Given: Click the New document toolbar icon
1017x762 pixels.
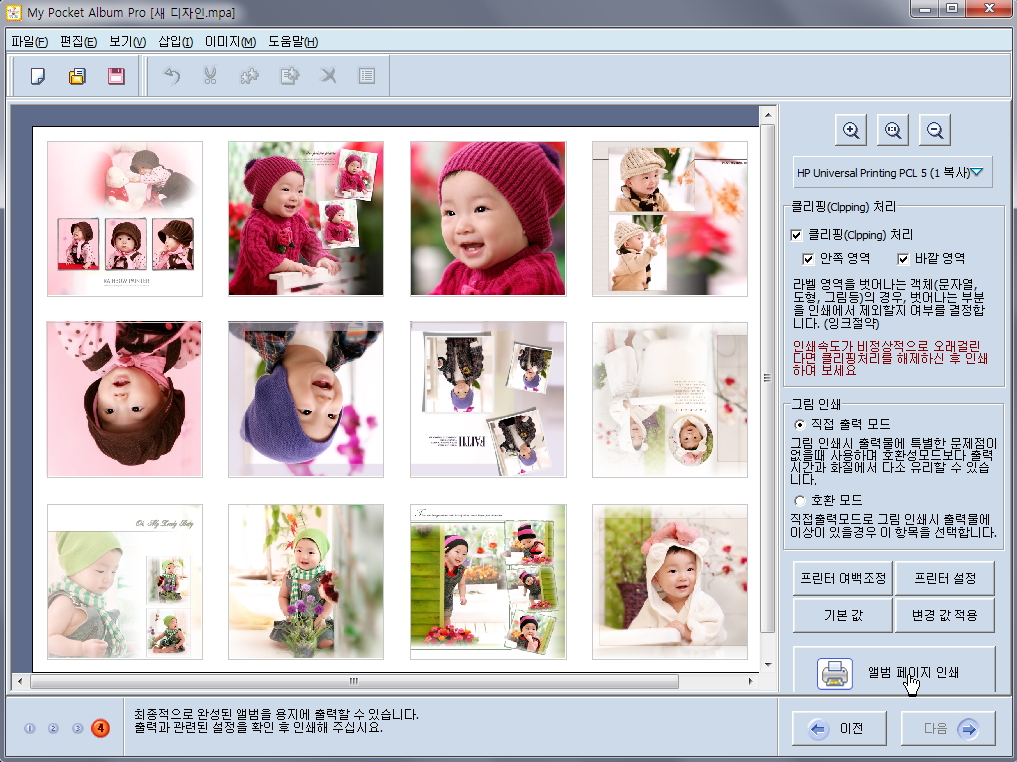Looking at the screenshot, I should pyautogui.click(x=38, y=77).
